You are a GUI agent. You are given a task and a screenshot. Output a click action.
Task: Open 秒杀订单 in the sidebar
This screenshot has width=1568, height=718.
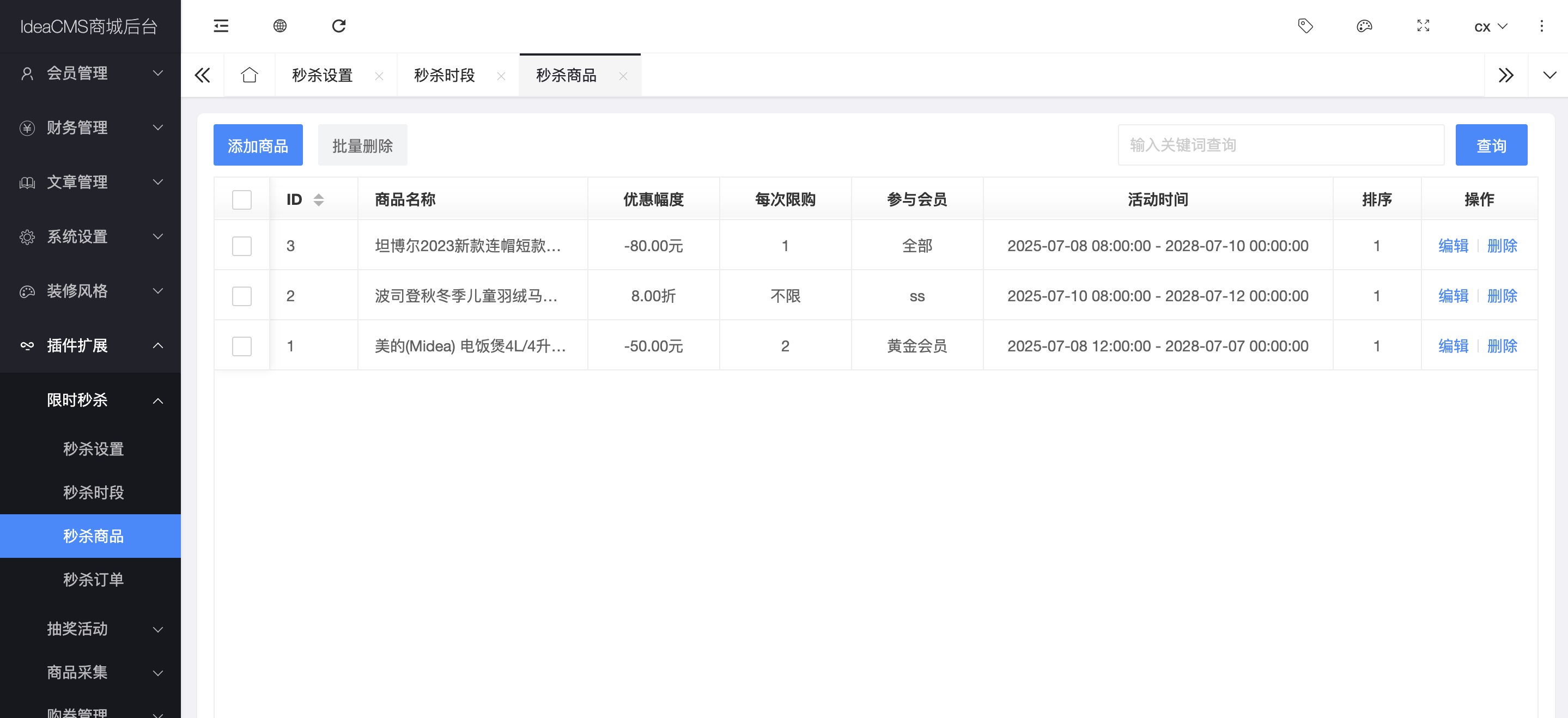pos(93,579)
